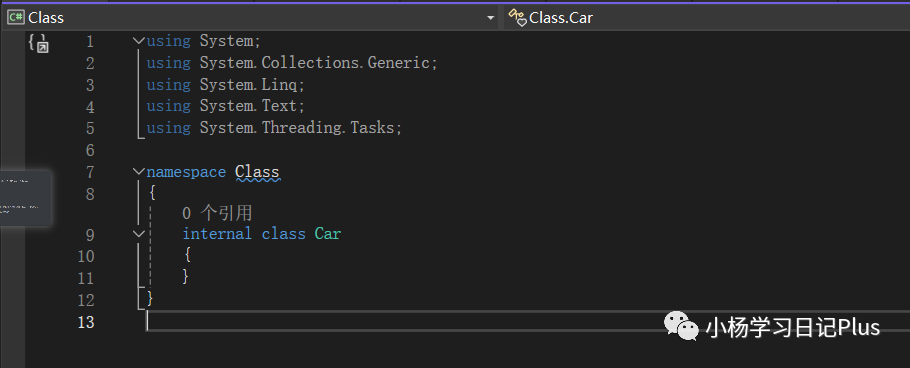Image resolution: width=910 pixels, height=368 pixels.
Task: Click the Class.Car type icon
Action: pyautogui.click(x=517, y=17)
